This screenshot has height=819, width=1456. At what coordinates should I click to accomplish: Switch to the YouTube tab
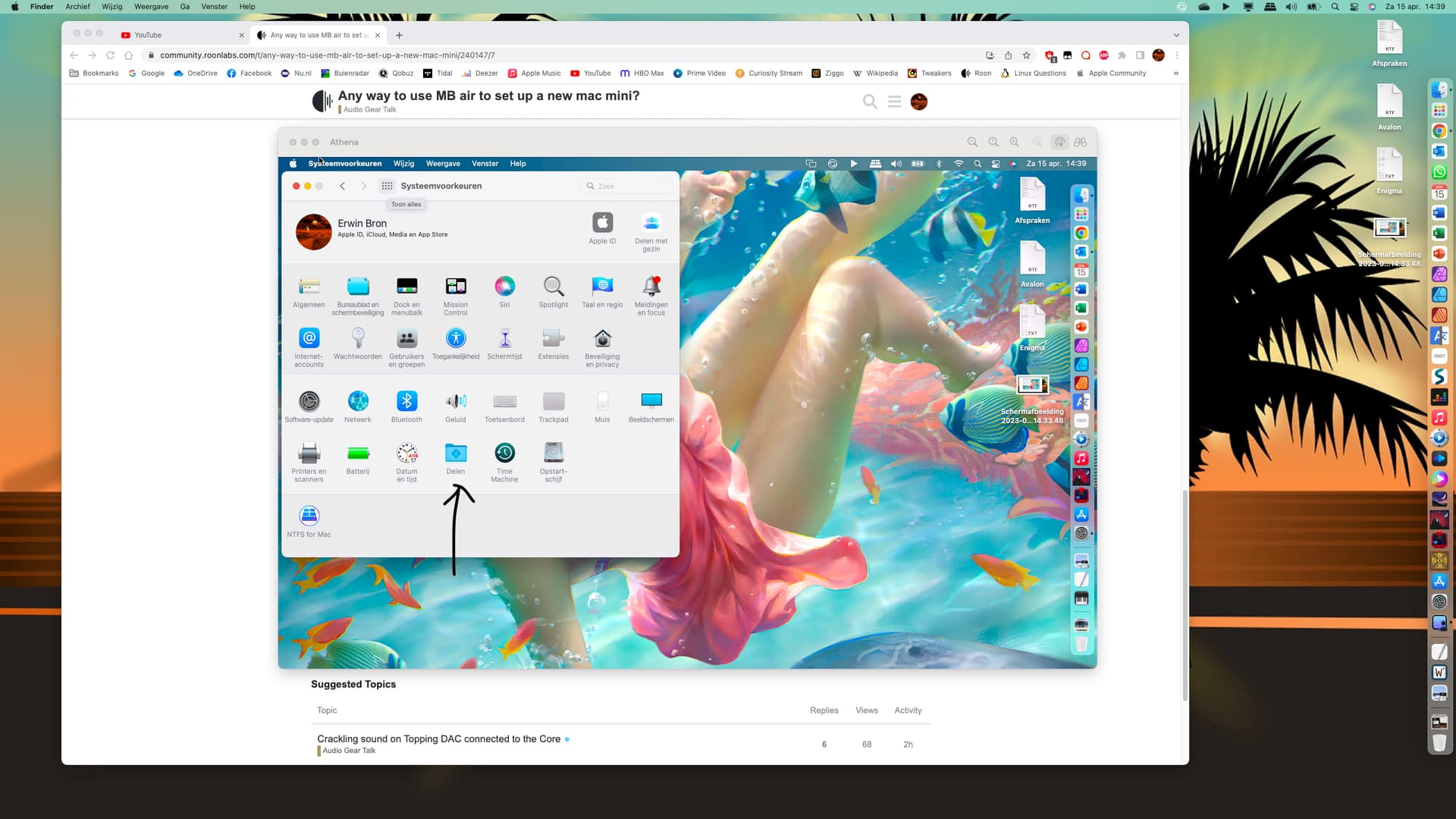tap(148, 35)
